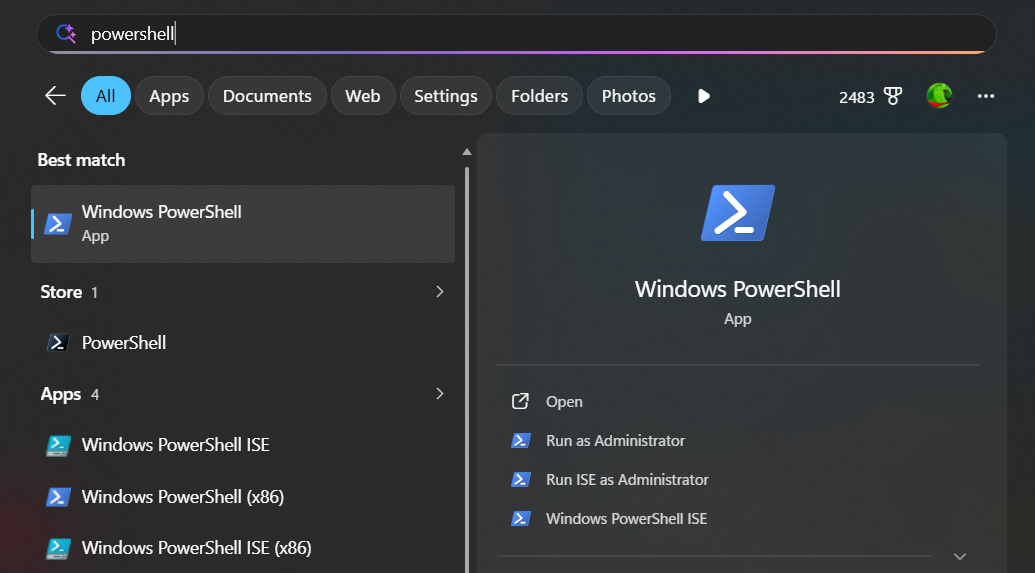The image size is (1035, 573).
Task: Click the large PowerShell logo in preview pane
Action: [738, 213]
